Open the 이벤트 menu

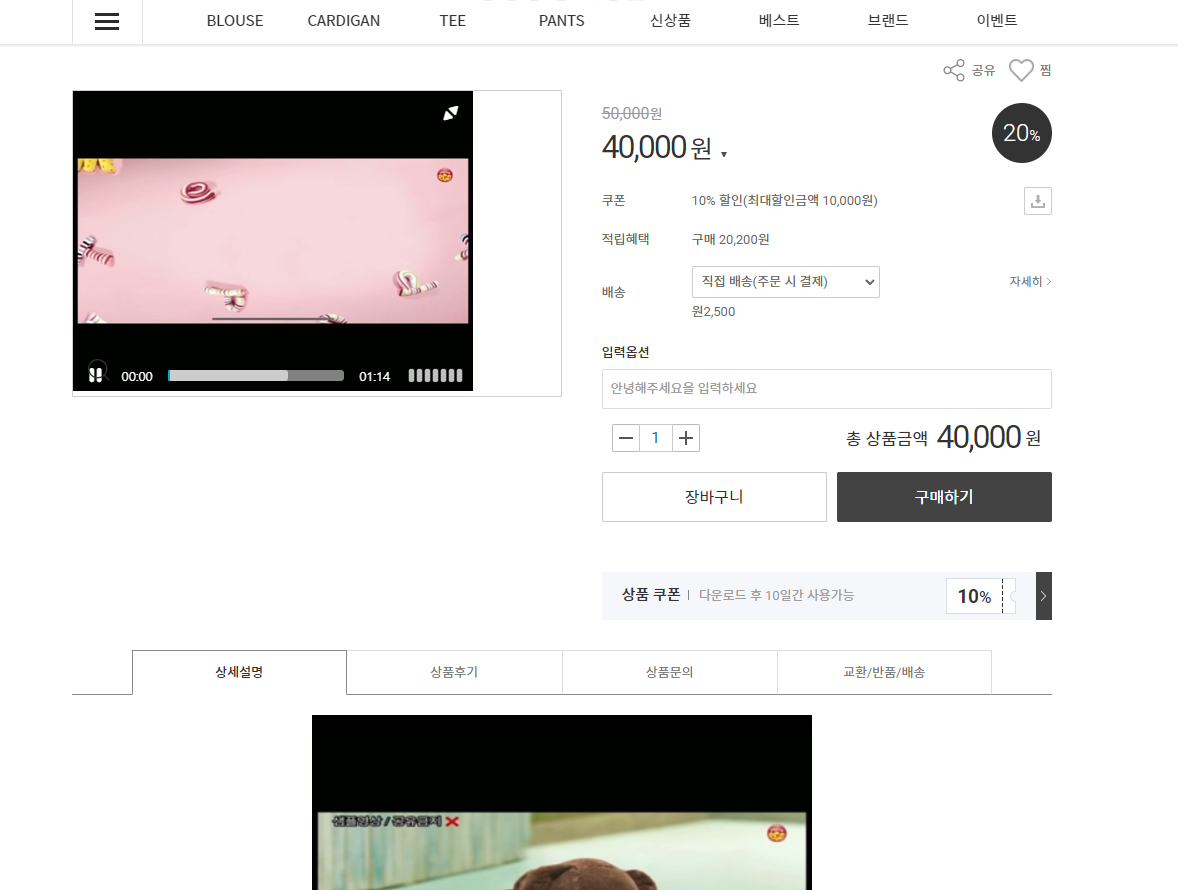pyautogui.click(x=997, y=21)
